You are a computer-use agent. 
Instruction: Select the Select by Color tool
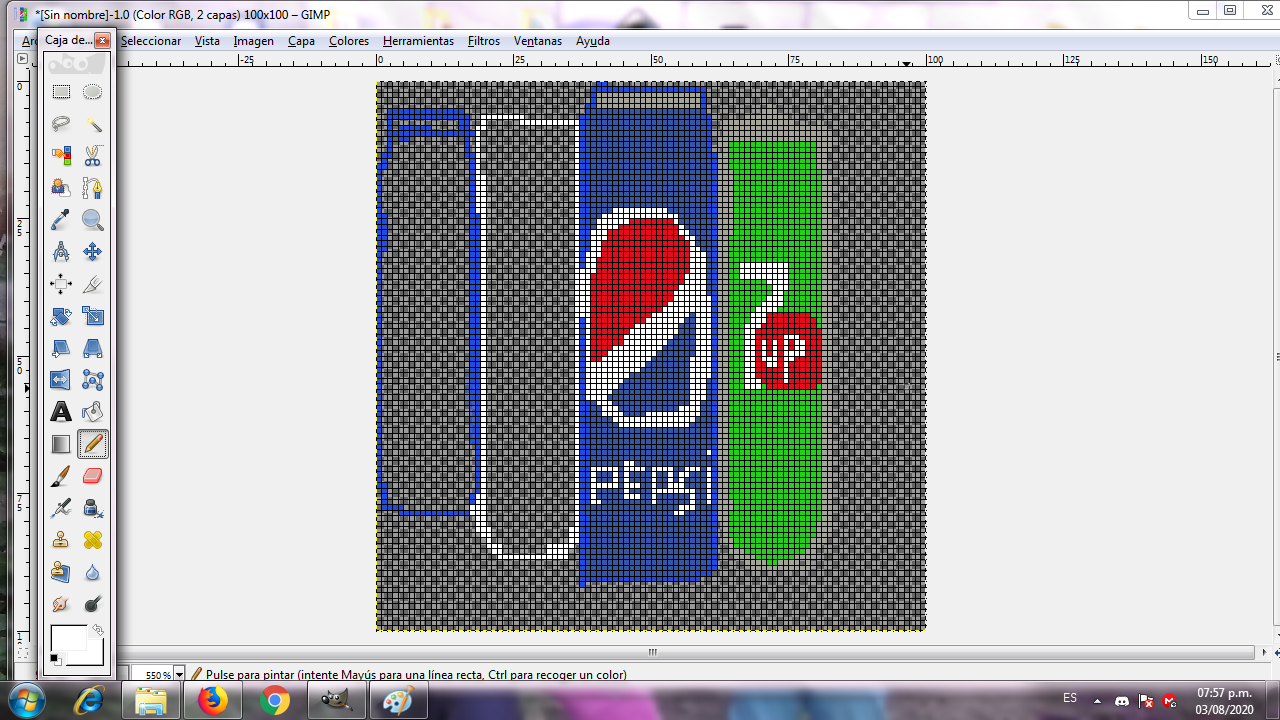(x=61, y=156)
